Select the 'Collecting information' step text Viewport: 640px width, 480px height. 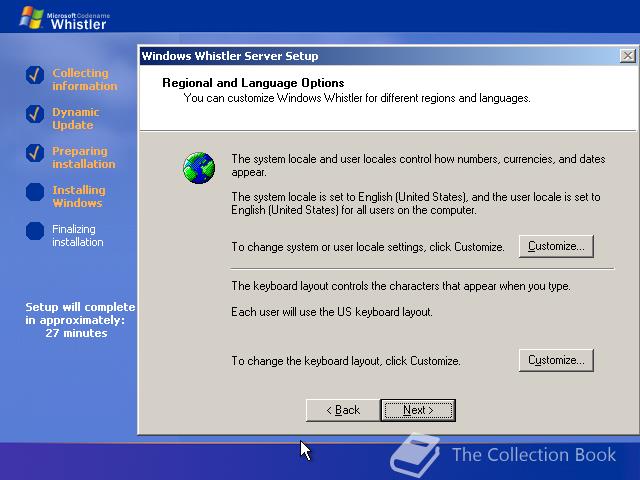pos(84,80)
